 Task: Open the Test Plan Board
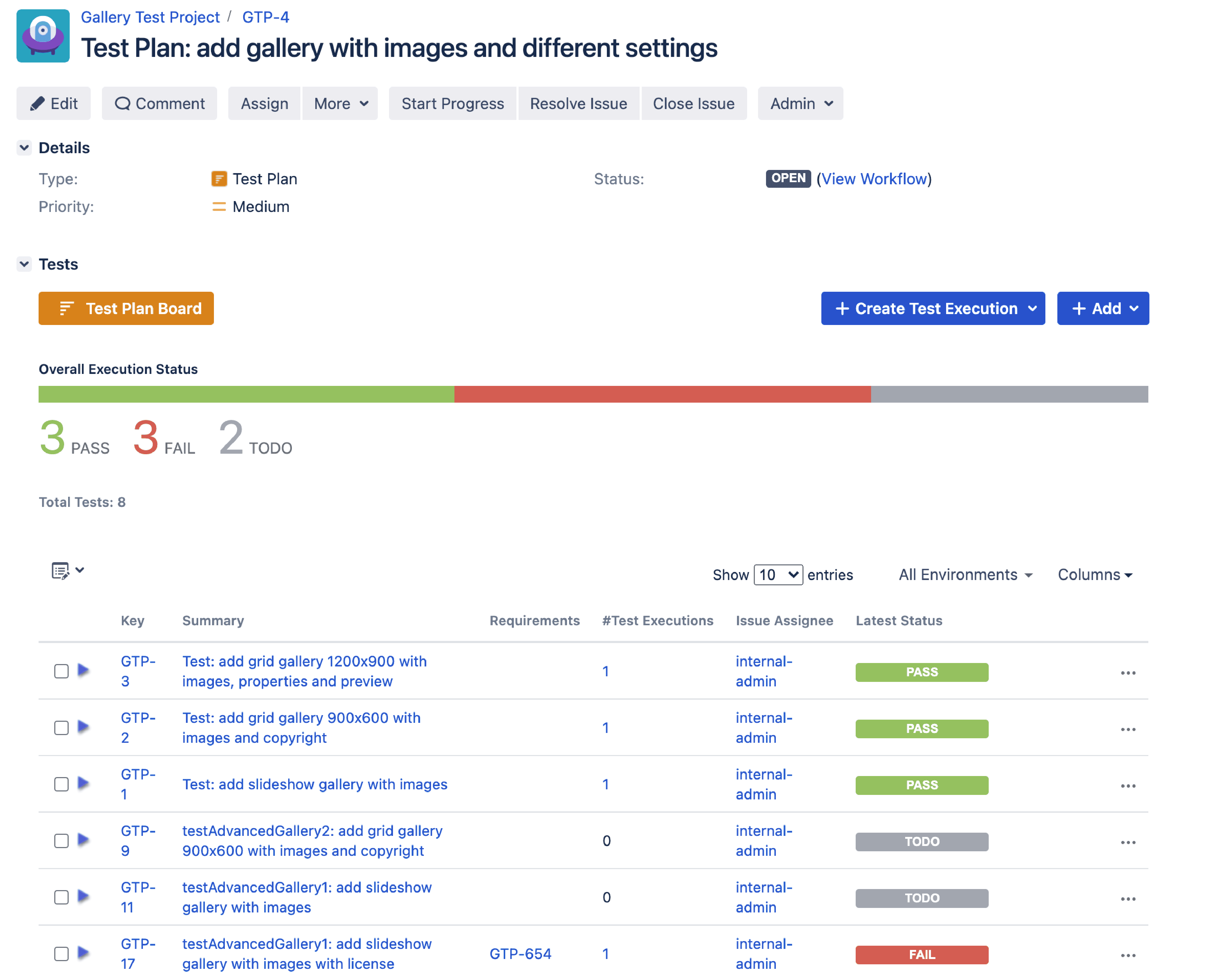coord(126,308)
